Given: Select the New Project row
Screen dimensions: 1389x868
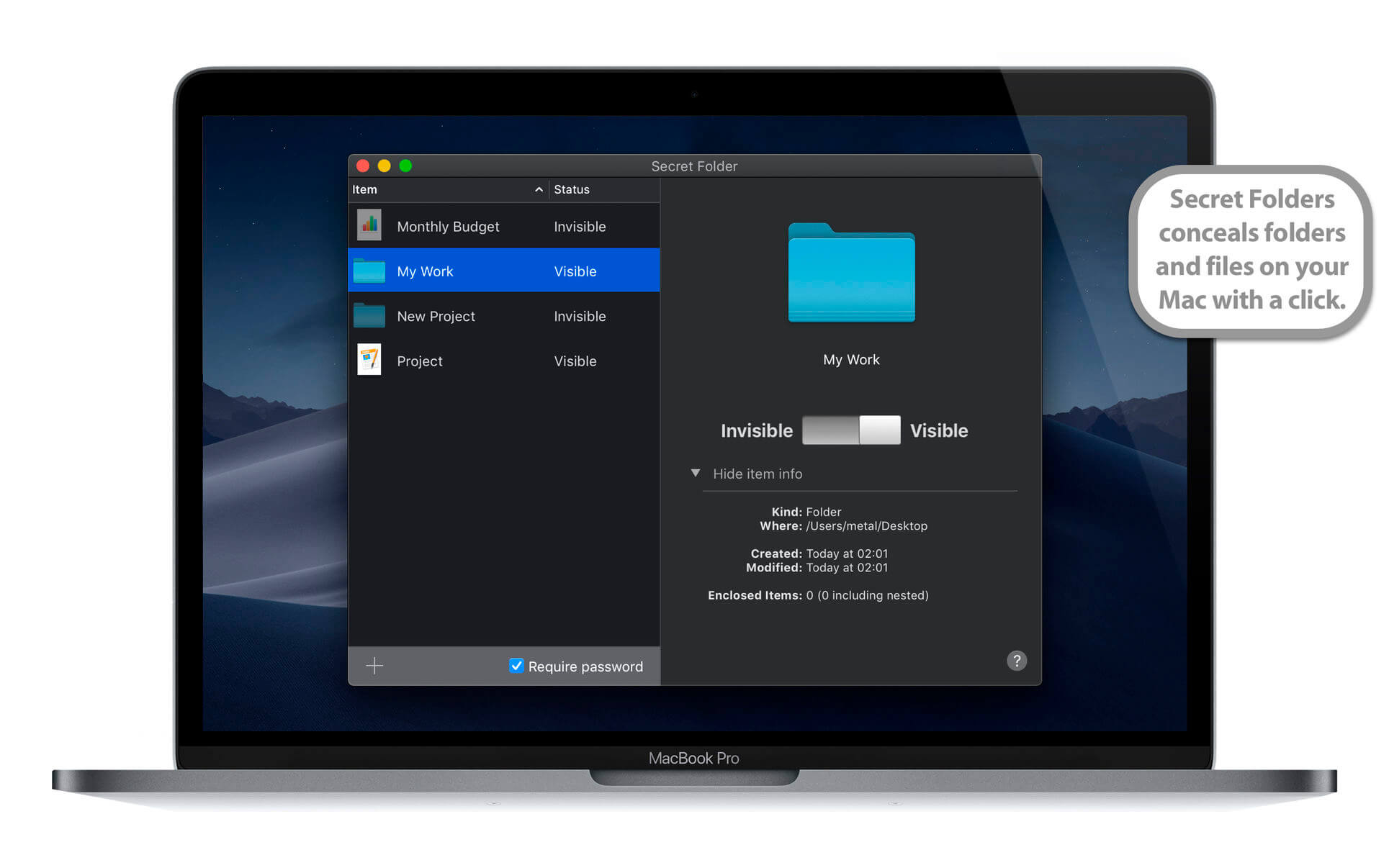Looking at the screenshot, I should tap(436, 317).
